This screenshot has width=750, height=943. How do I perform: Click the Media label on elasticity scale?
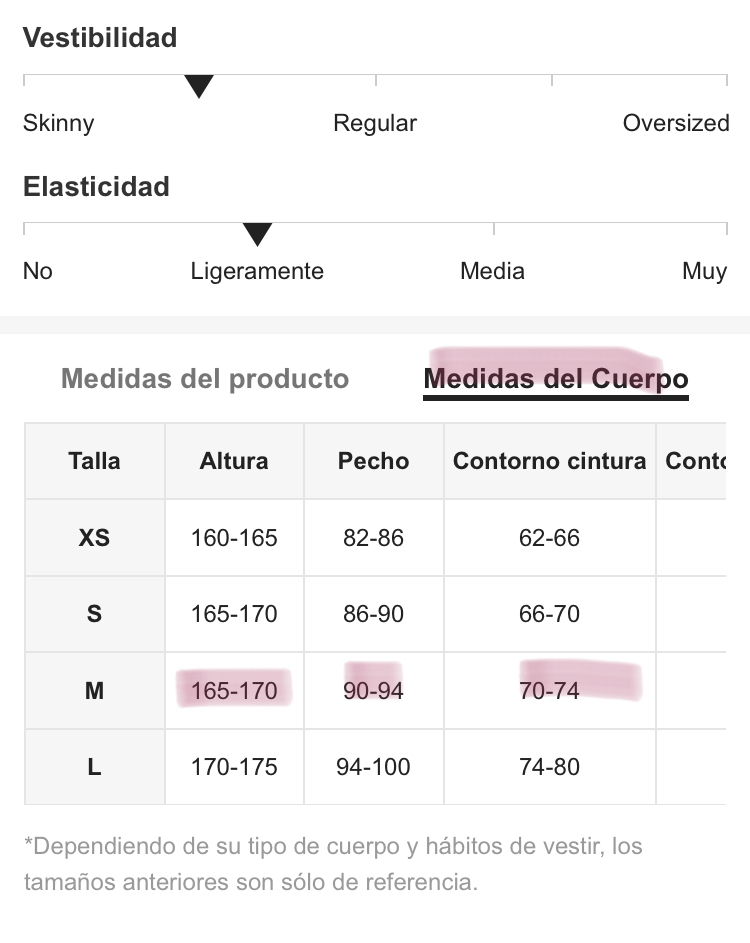click(x=493, y=271)
